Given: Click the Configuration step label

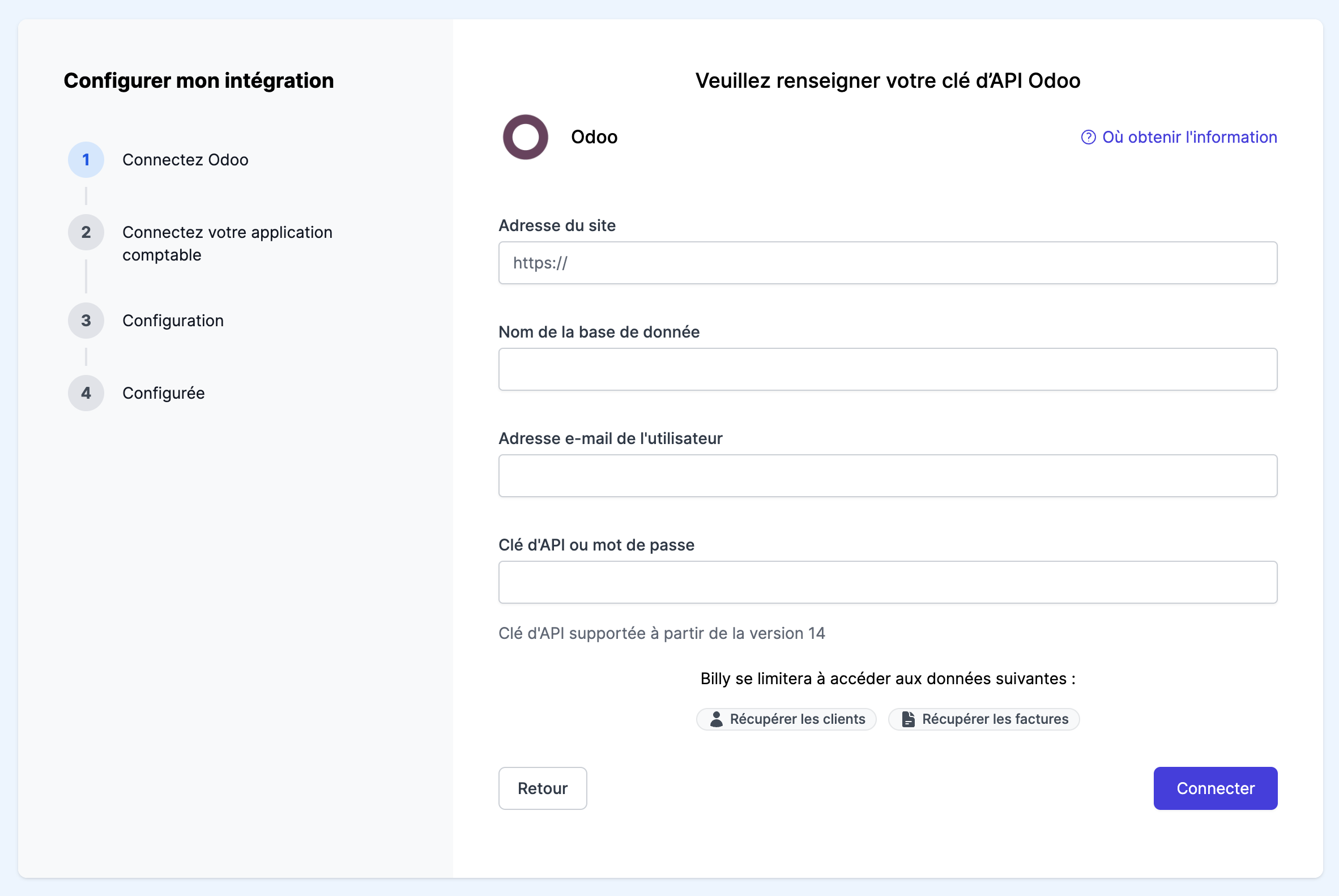Looking at the screenshot, I should pos(173,321).
